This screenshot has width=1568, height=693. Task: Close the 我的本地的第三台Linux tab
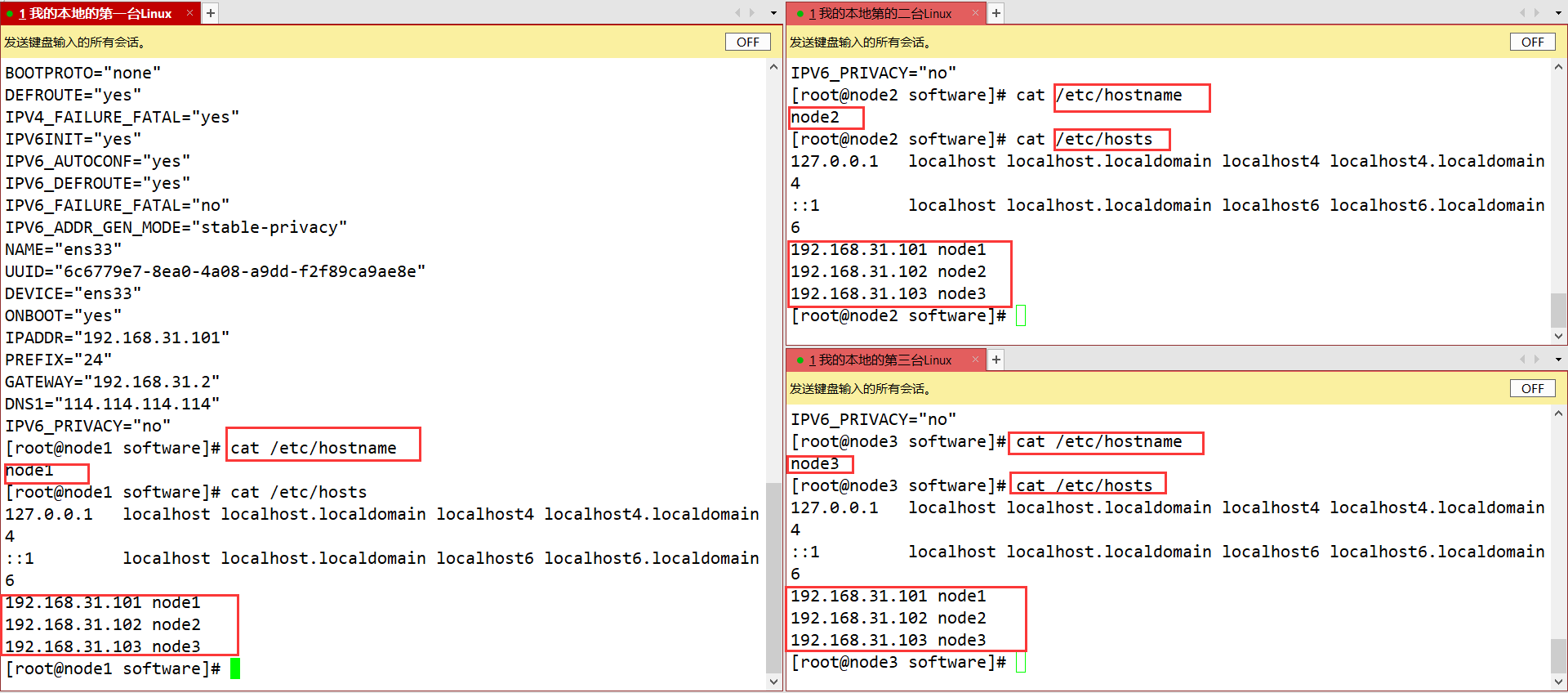[974, 360]
